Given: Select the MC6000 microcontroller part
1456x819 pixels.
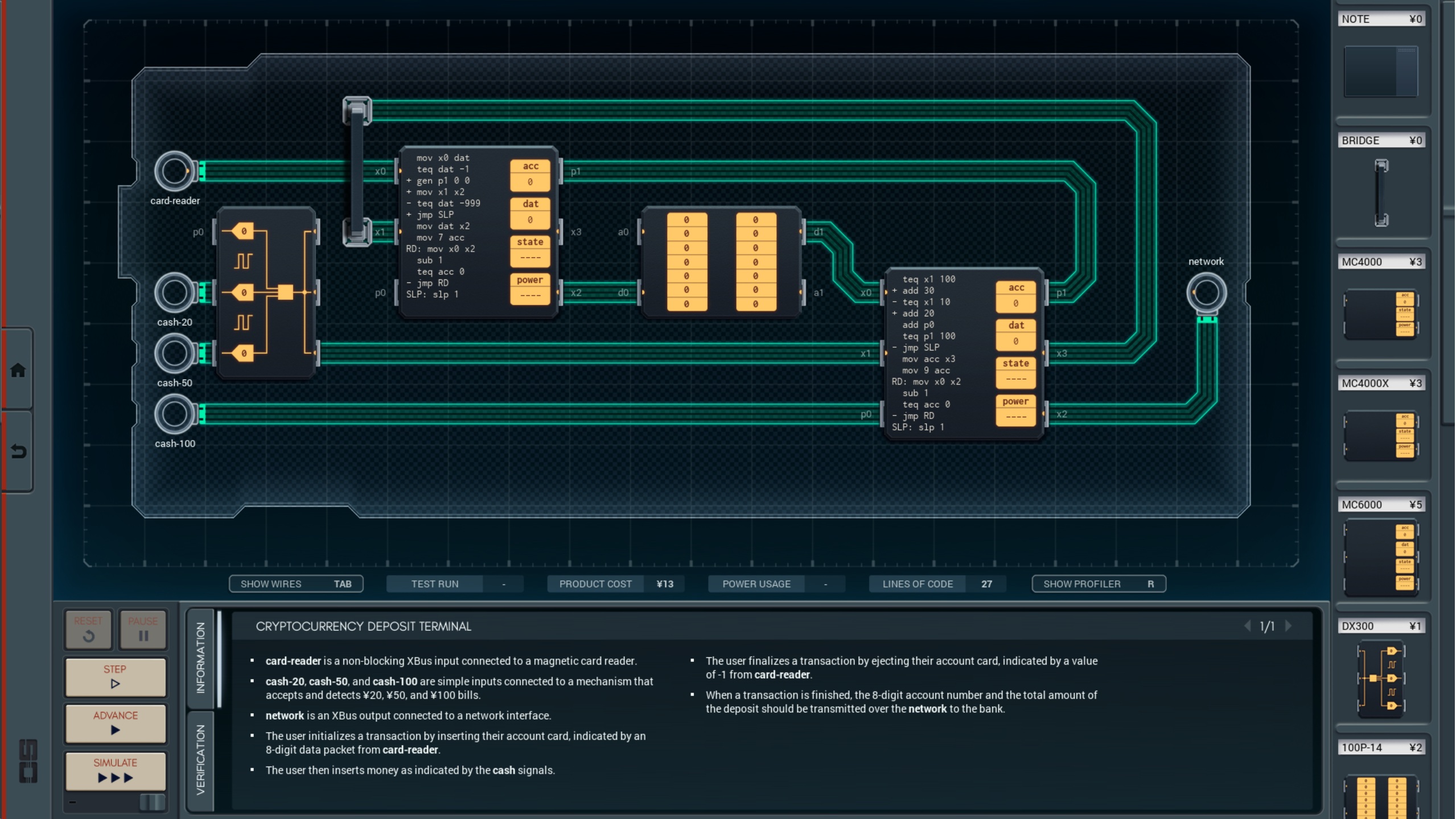Looking at the screenshot, I should click(1381, 557).
